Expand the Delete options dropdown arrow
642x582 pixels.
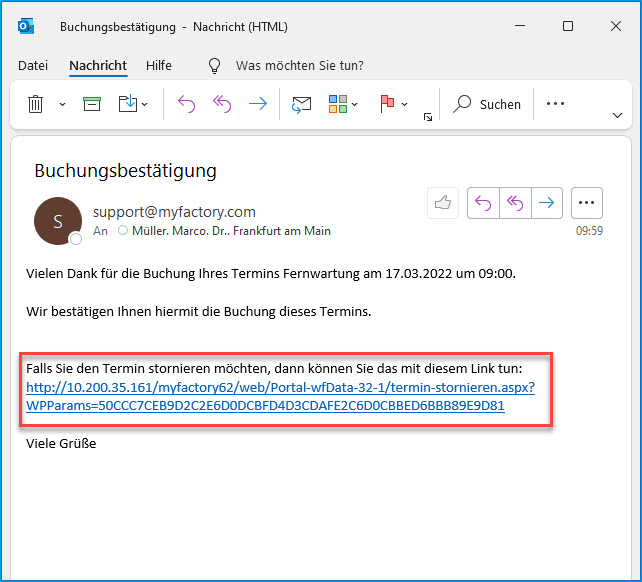point(62,104)
